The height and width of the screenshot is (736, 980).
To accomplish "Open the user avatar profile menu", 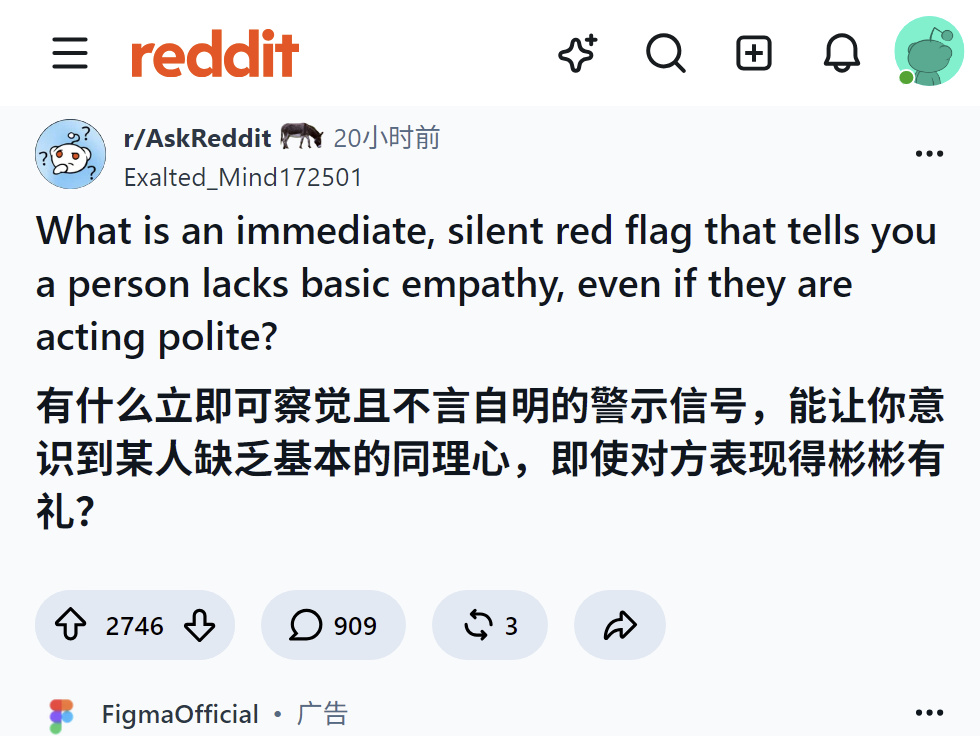I will (929, 51).
